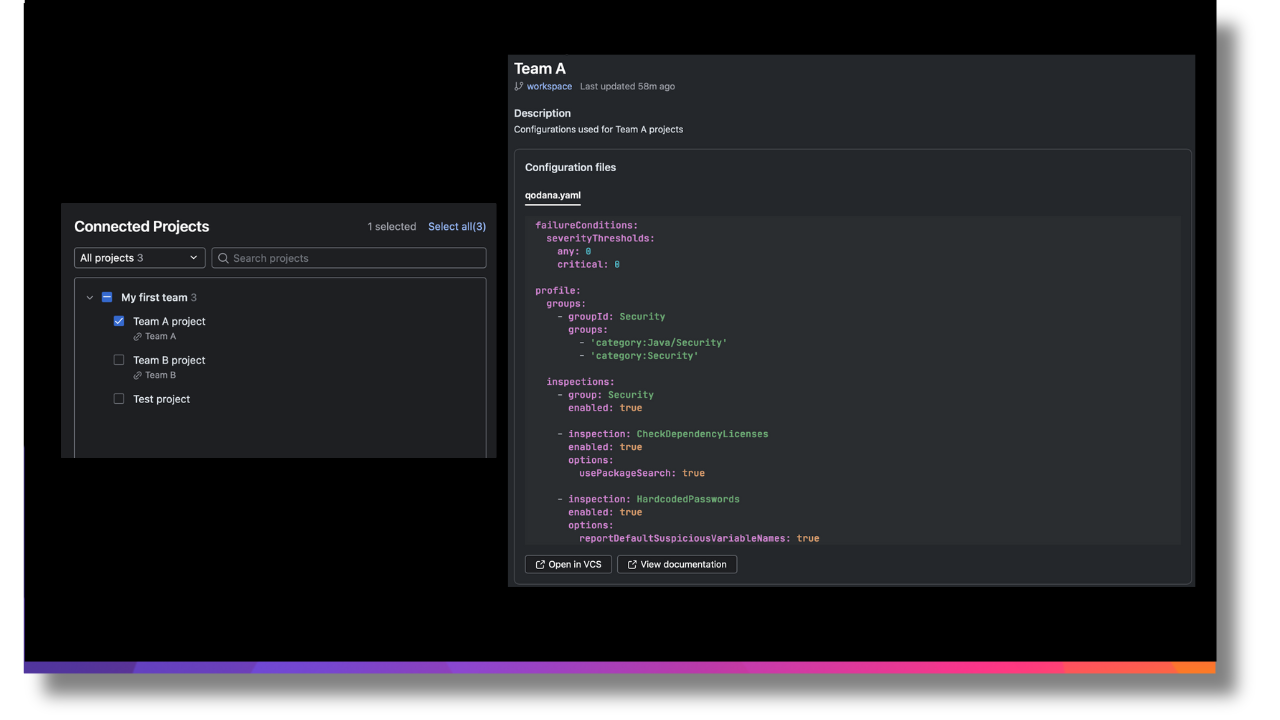Switch to the qodana.yaml tab
The height and width of the screenshot is (720, 1280).
point(552,196)
